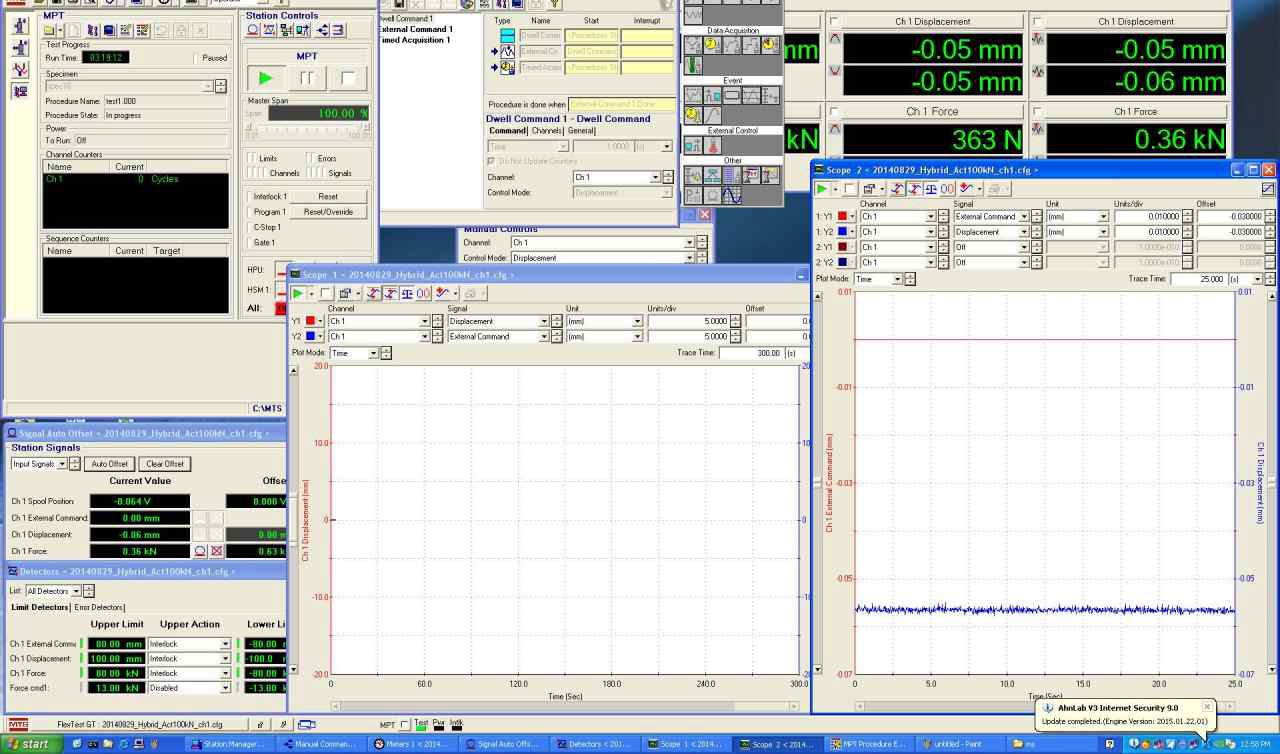Click the Scope 2 Trace Time input field

[x=1198, y=279]
